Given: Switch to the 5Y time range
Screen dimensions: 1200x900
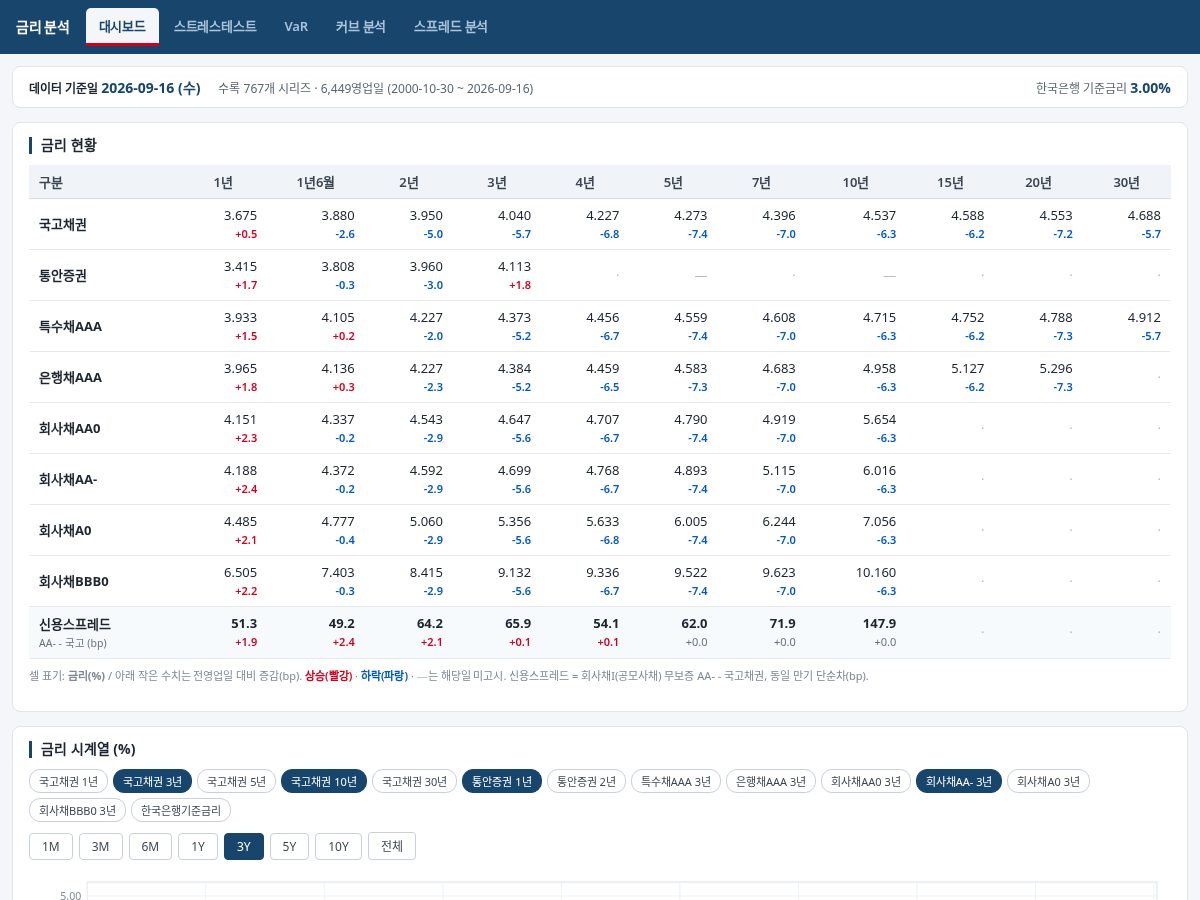Looking at the screenshot, I should tap(289, 846).
